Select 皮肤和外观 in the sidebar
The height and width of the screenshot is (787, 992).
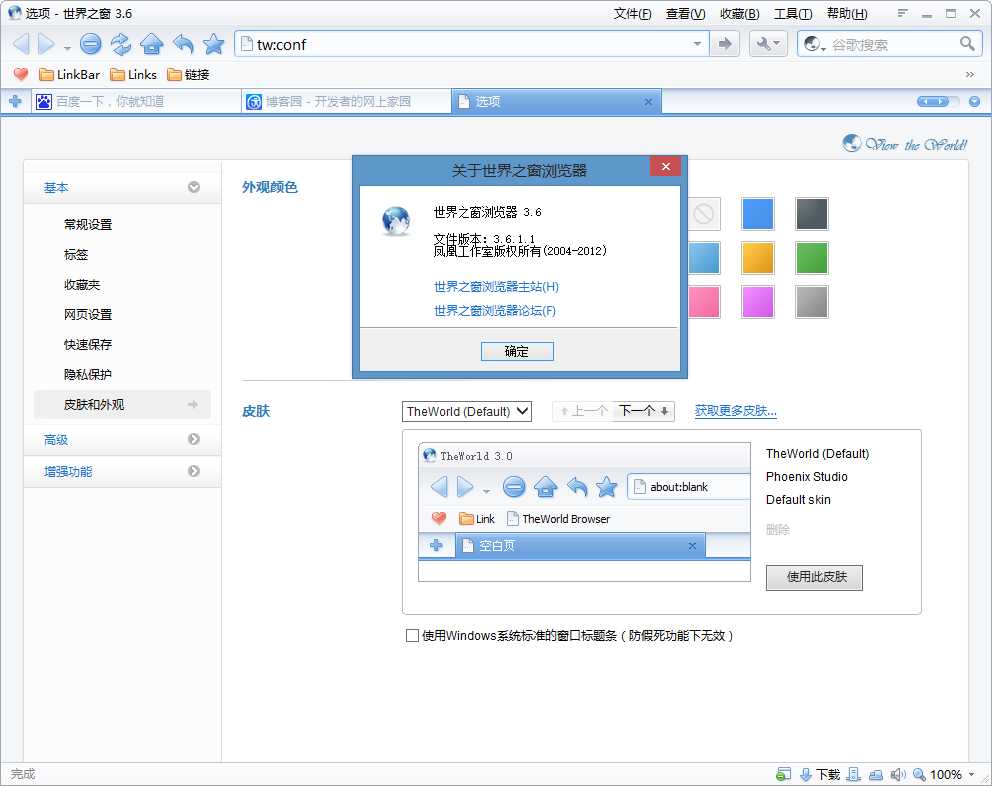(122, 404)
